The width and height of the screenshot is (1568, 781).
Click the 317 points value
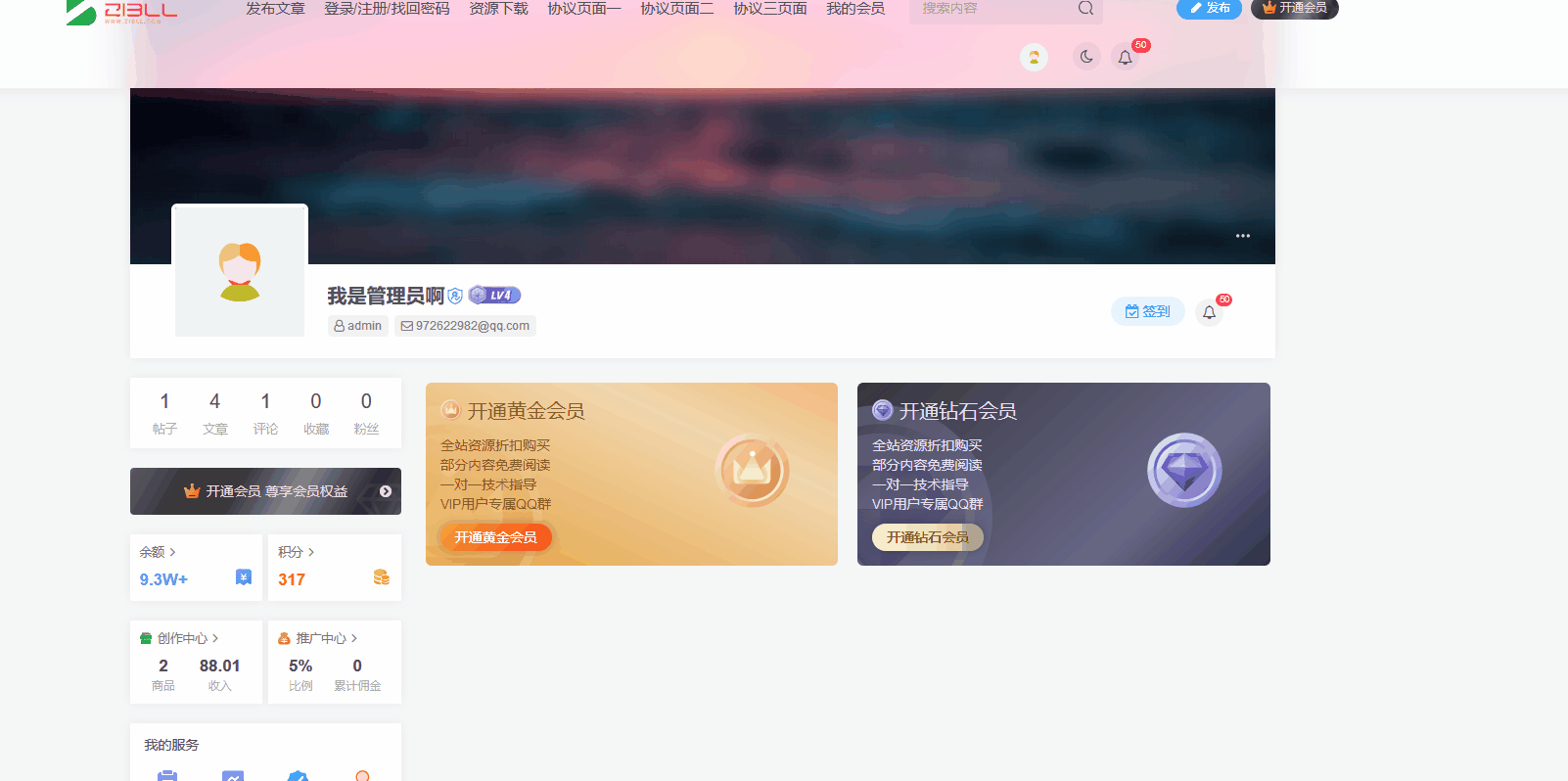pyautogui.click(x=292, y=579)
